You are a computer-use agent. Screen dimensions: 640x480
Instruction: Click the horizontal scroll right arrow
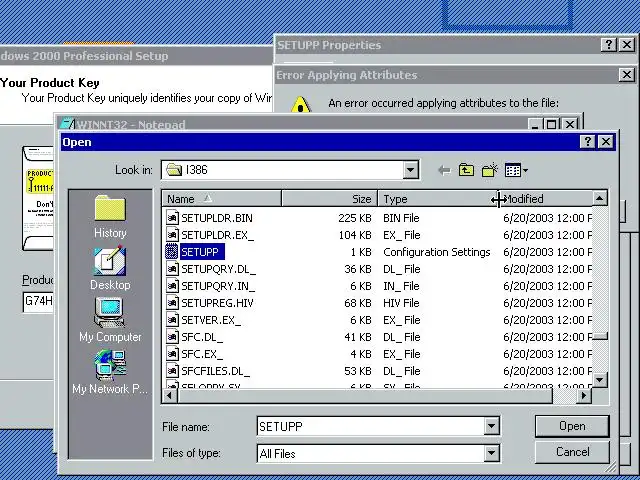pos(584,395)
